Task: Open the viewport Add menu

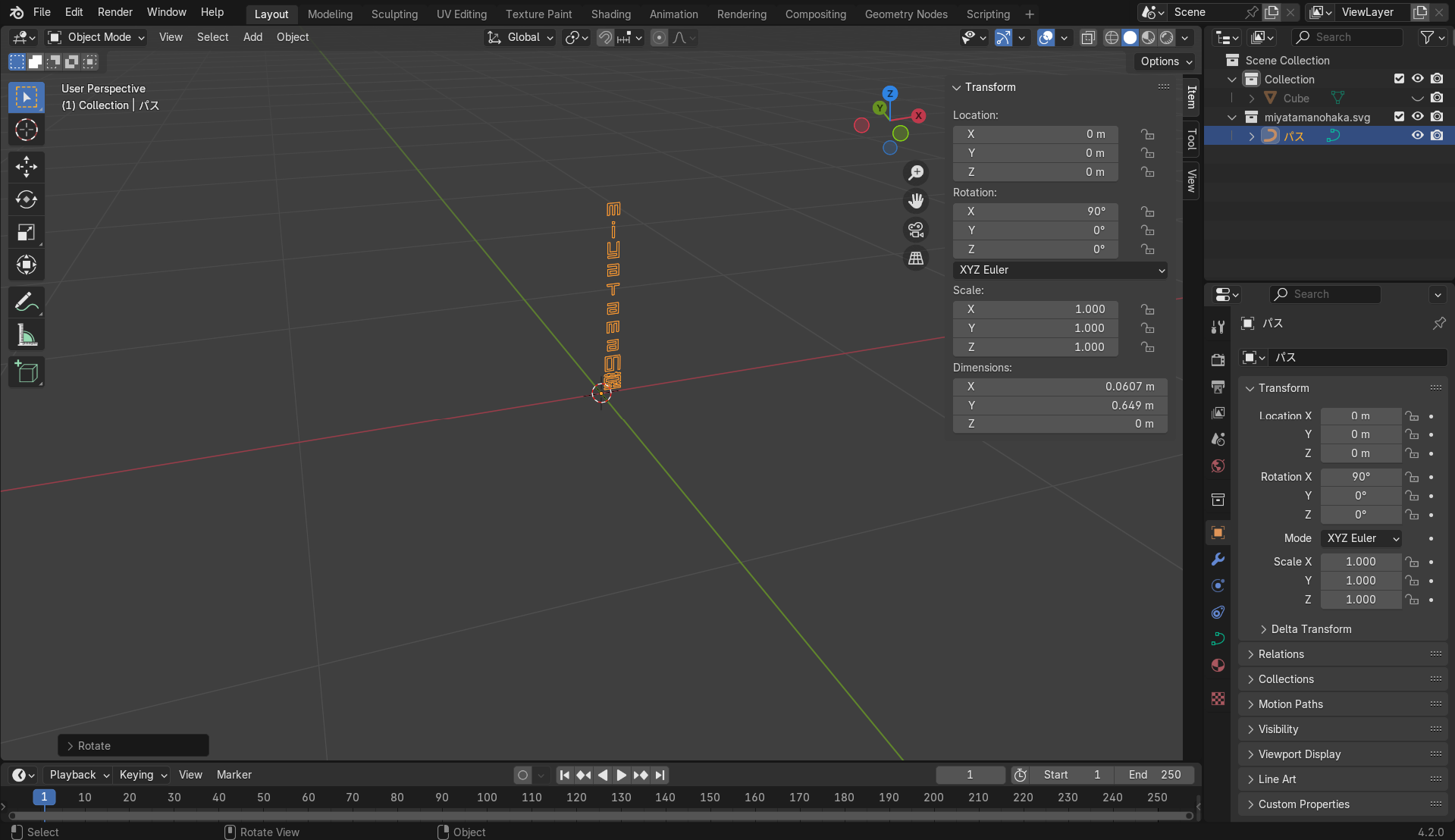Action: [x=252, y=37]
